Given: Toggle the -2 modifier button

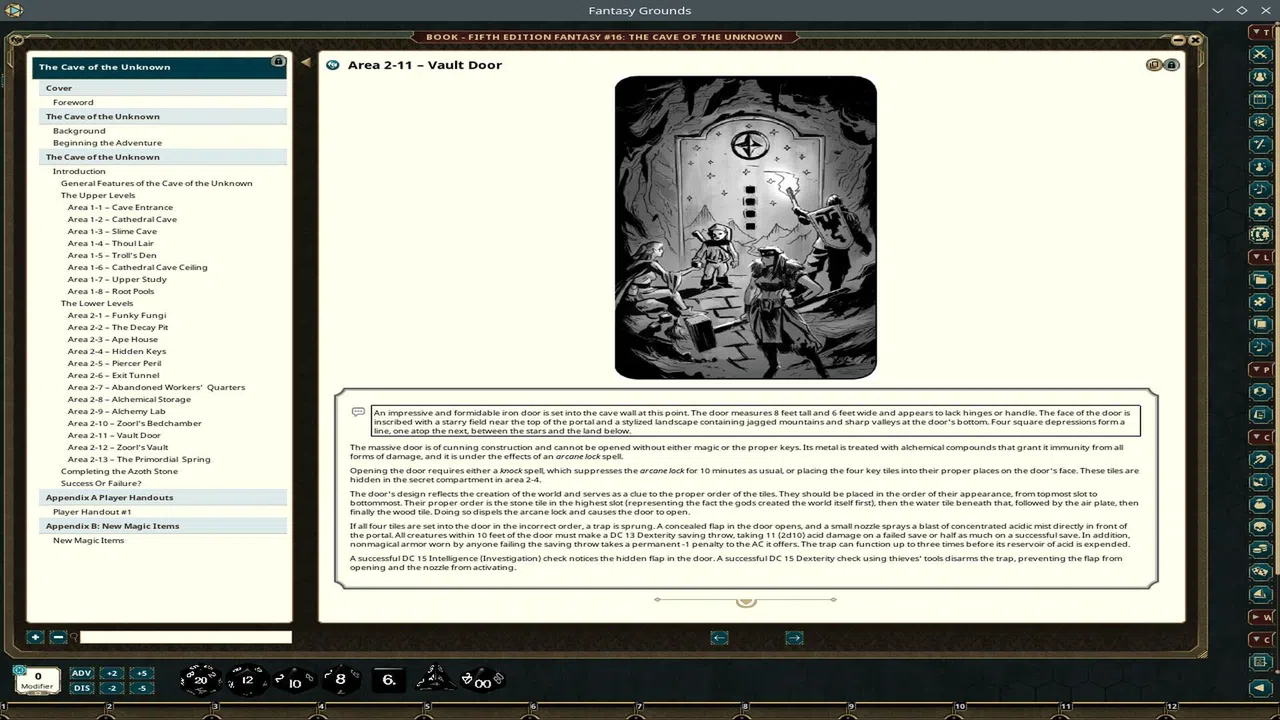Looking at the screenshot, I should click(112, 688).
